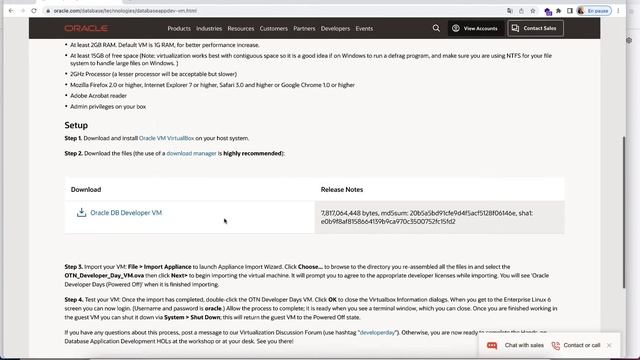Open the developerday hashtag link
This screenshot has width=640, height=360.
pyautogui.click(x=378, y=333)
